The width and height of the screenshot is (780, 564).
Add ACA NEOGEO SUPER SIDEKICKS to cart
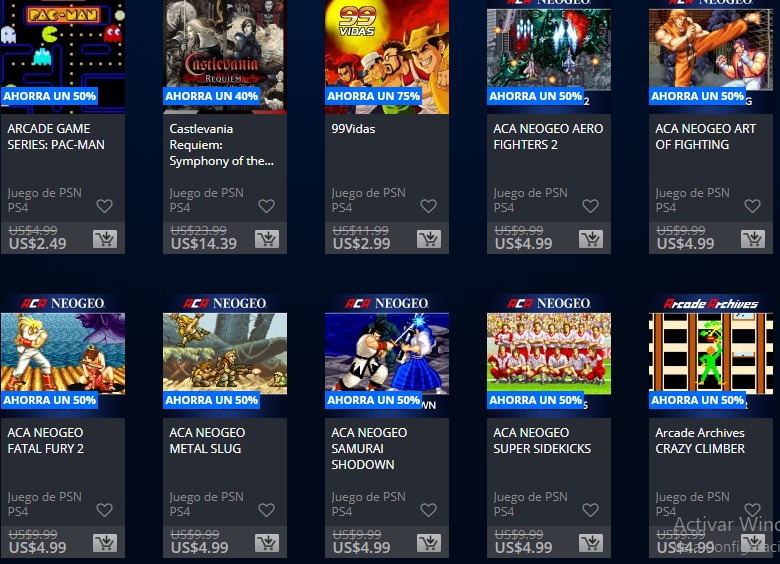coord(591,543)
